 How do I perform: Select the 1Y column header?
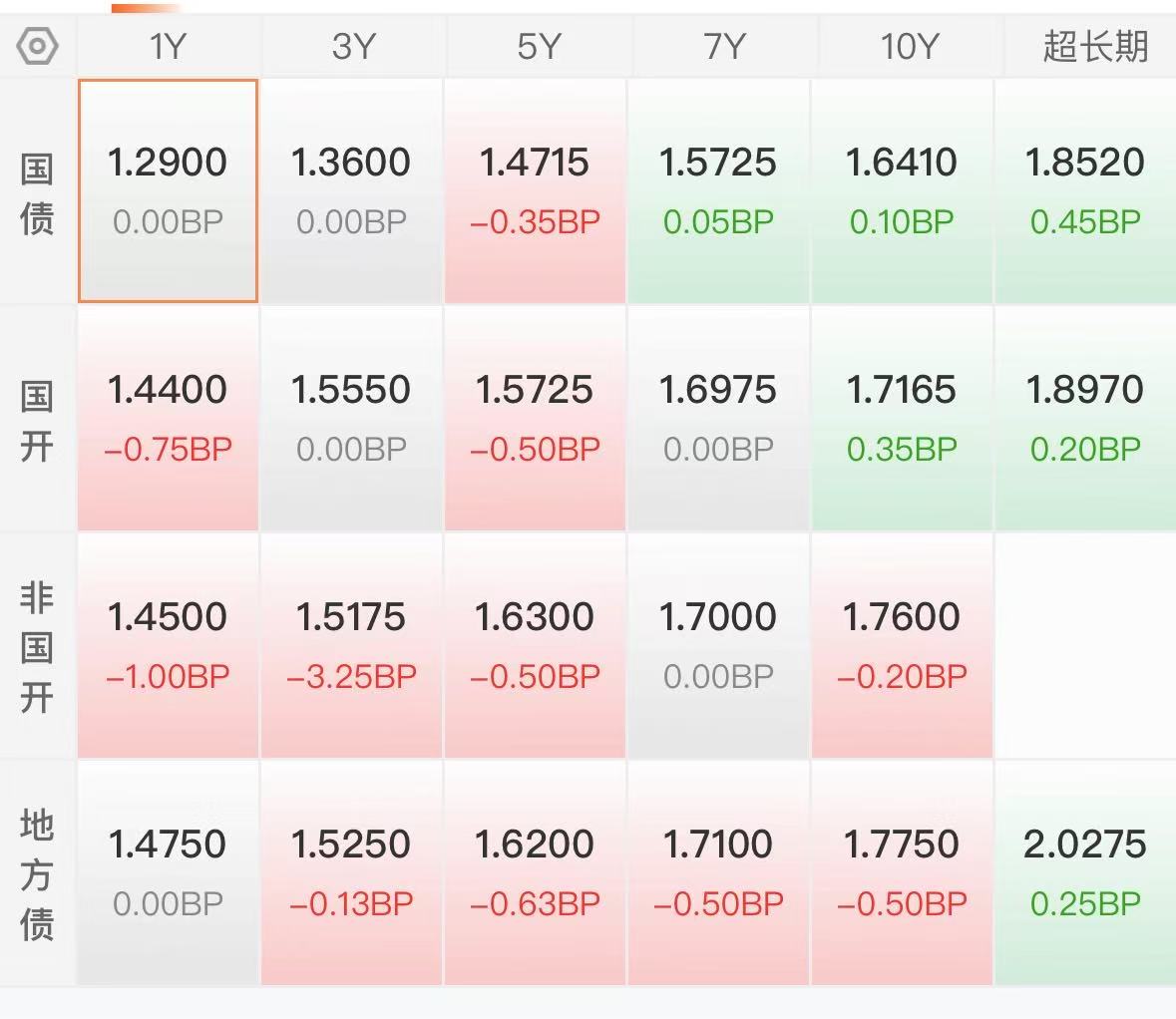tap(168, 47)
